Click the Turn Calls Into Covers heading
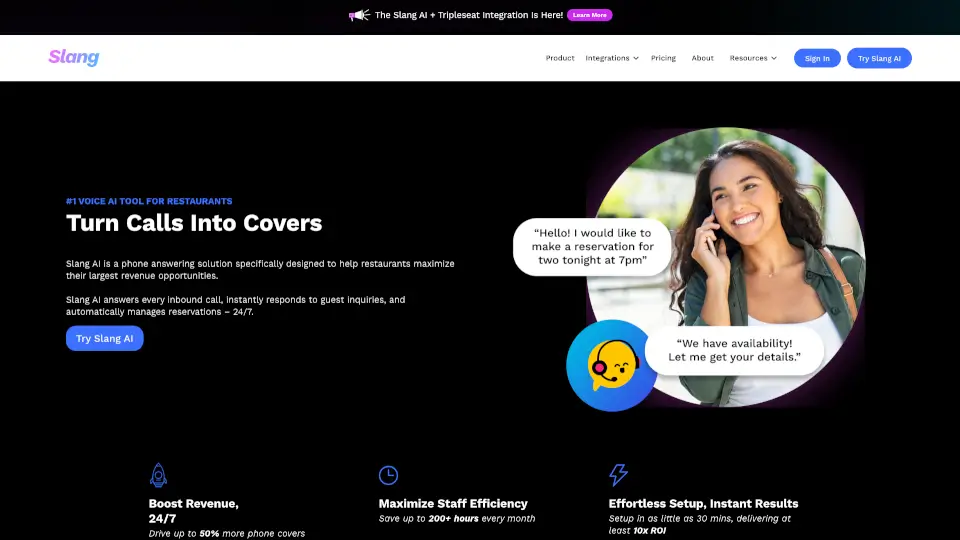The image size is (960, 540). tap(194, 223)
